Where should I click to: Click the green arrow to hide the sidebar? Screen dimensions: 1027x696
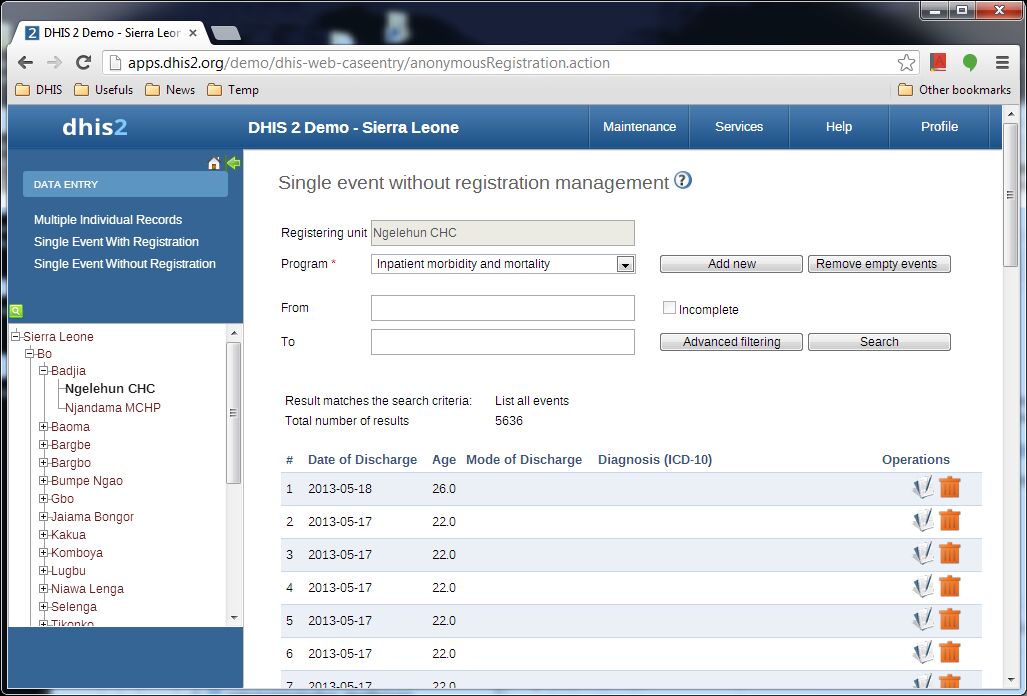pos(233,163)
